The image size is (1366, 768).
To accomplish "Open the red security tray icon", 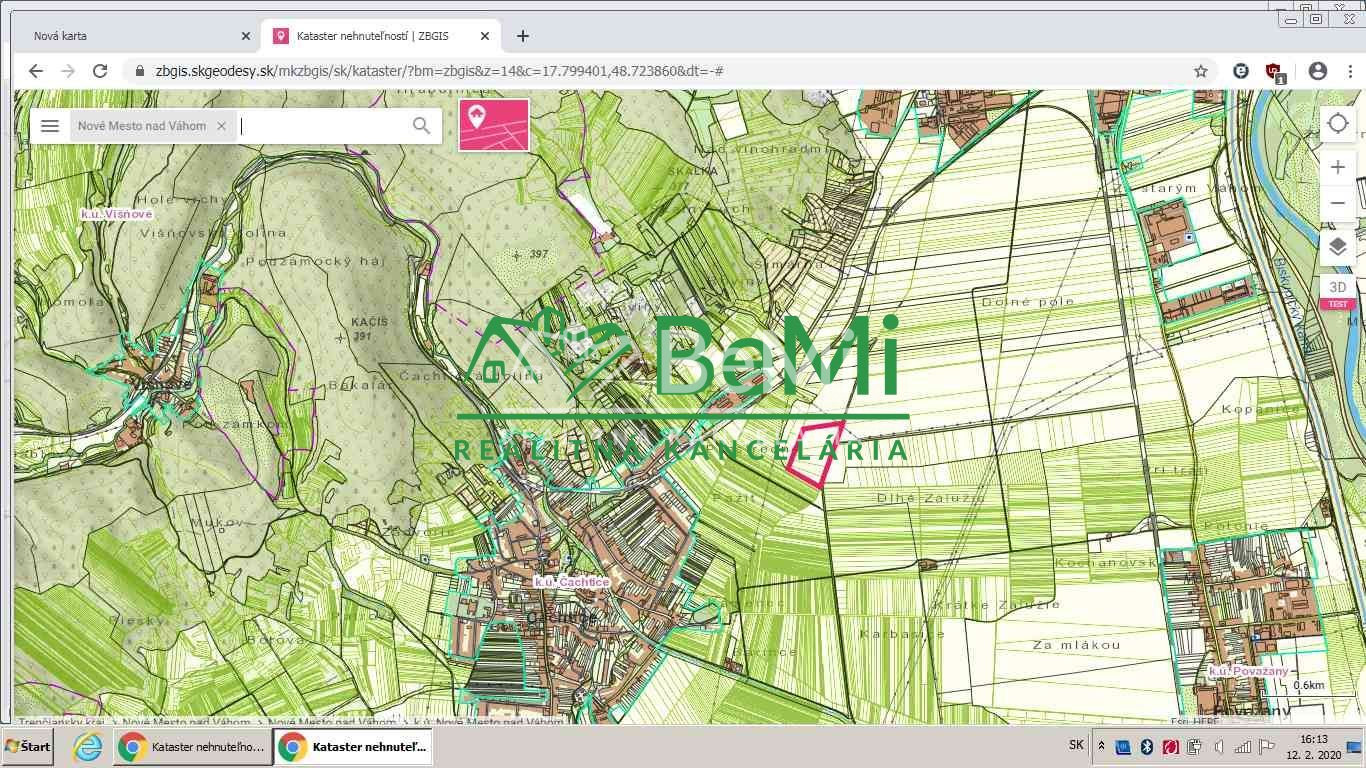I will click(1171, 746).
